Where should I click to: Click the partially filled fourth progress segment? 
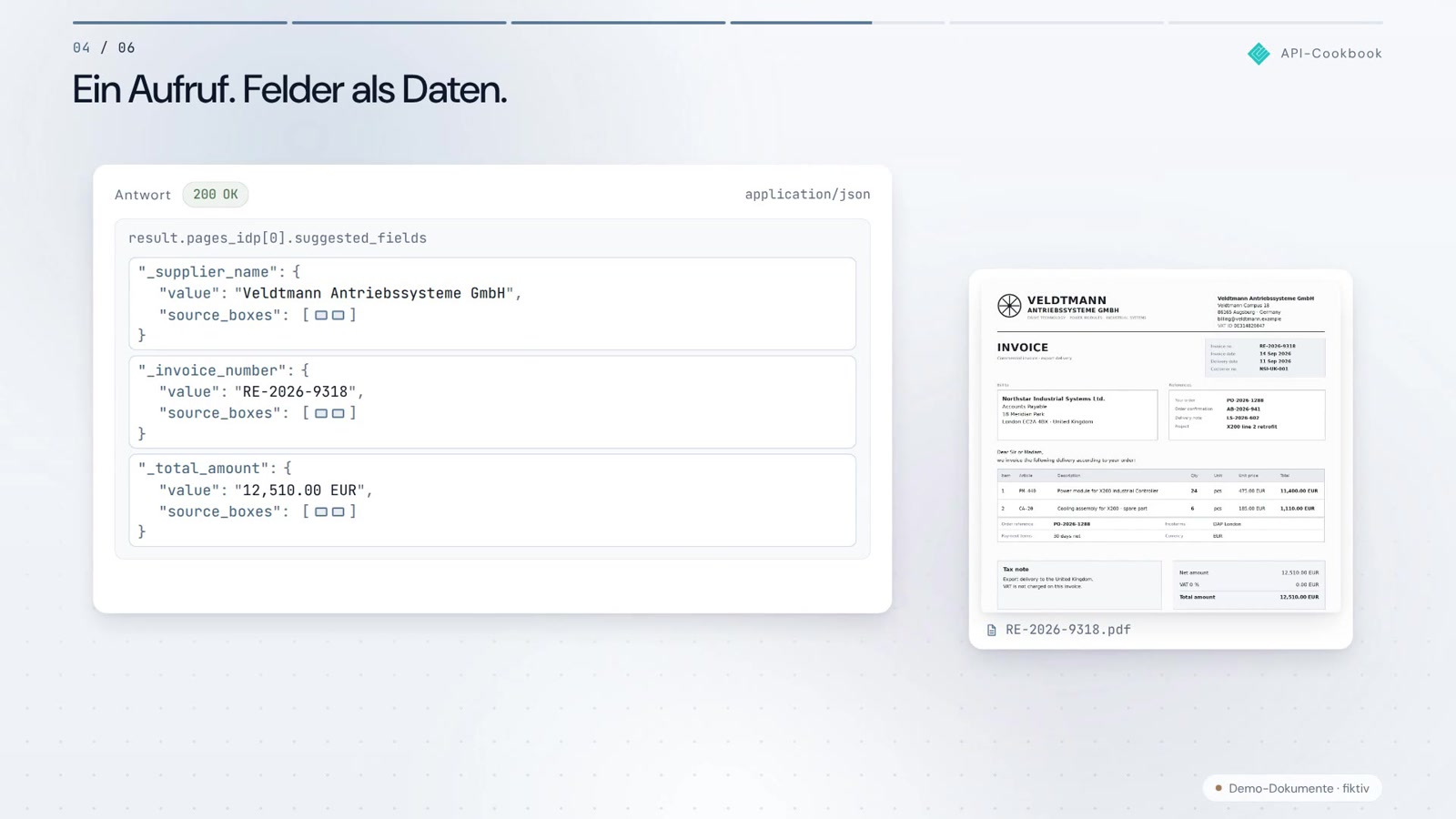coord(837,22)
